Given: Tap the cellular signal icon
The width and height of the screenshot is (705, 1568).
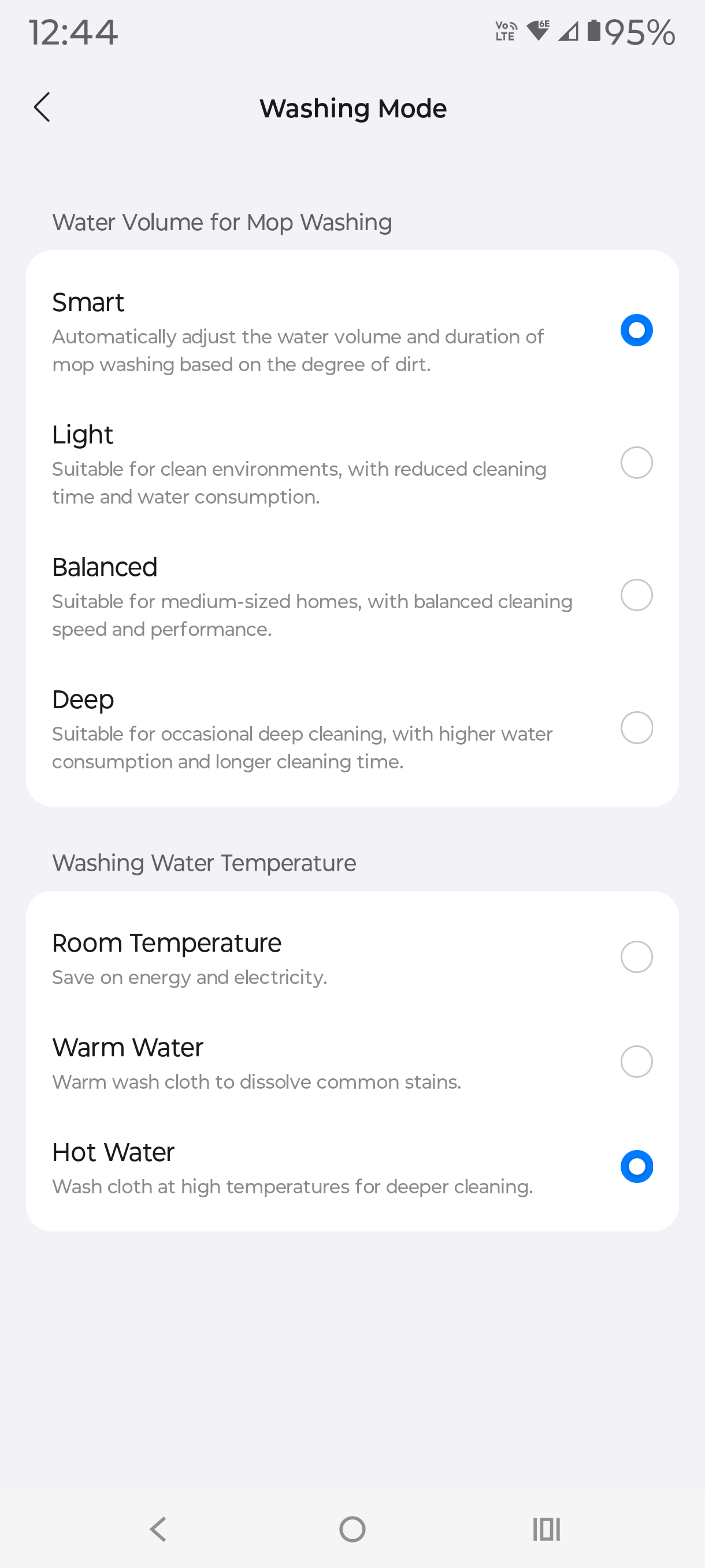Looking at the screenshot, I should point(568,31).
